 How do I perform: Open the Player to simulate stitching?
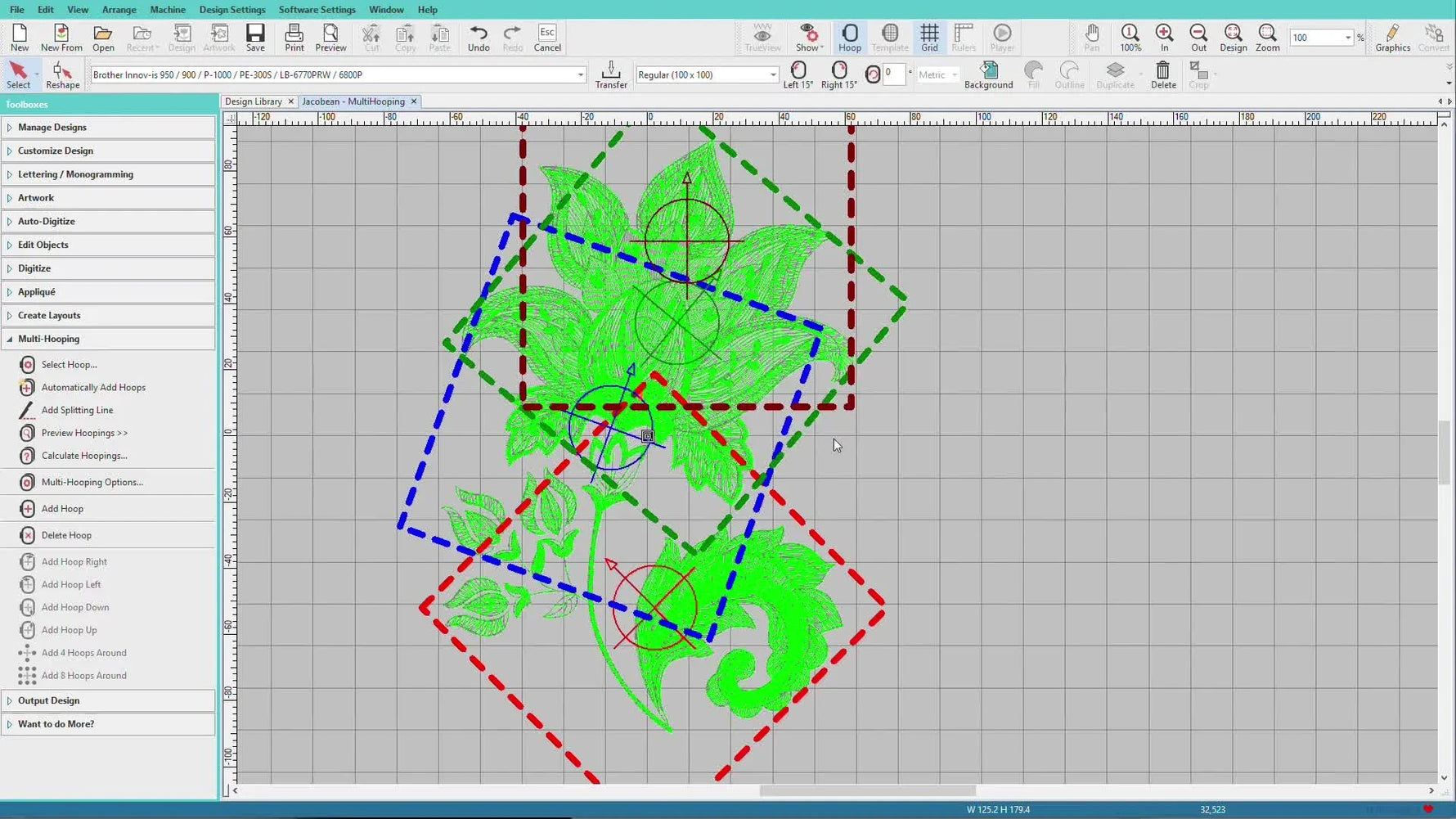click(1001, 37)
